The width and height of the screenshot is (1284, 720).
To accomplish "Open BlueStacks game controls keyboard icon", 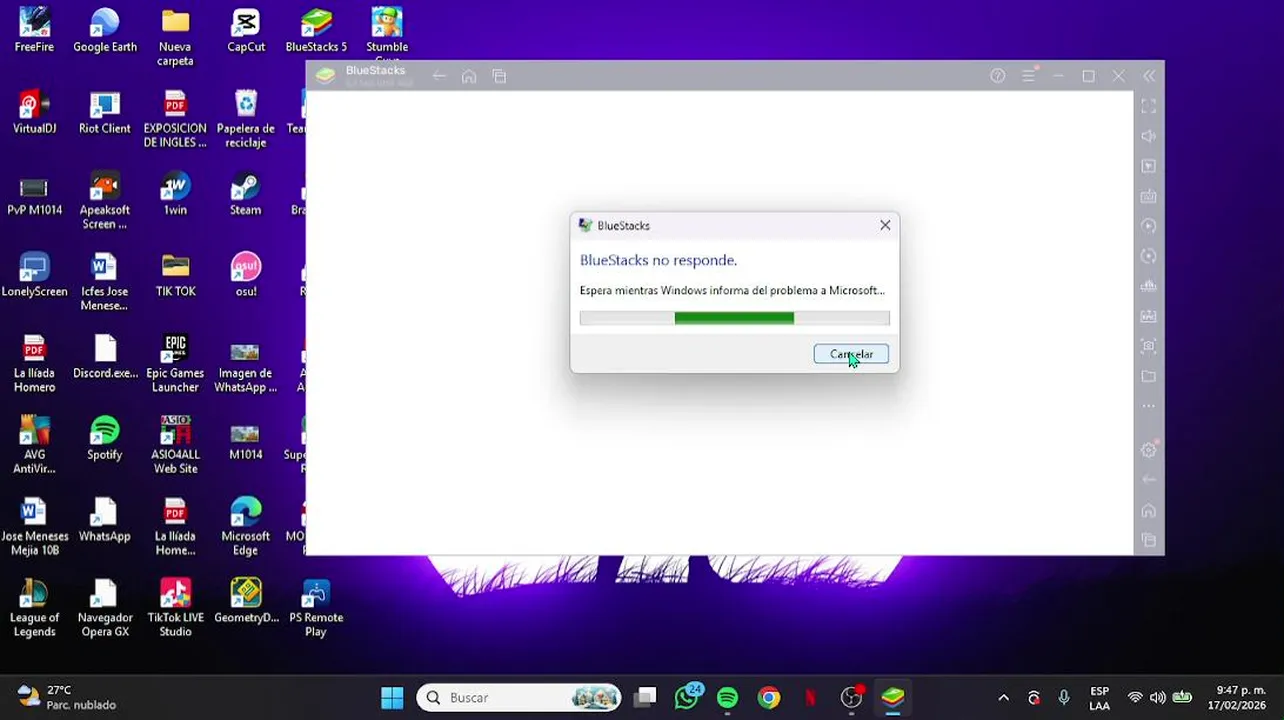I will point(1149,196).
